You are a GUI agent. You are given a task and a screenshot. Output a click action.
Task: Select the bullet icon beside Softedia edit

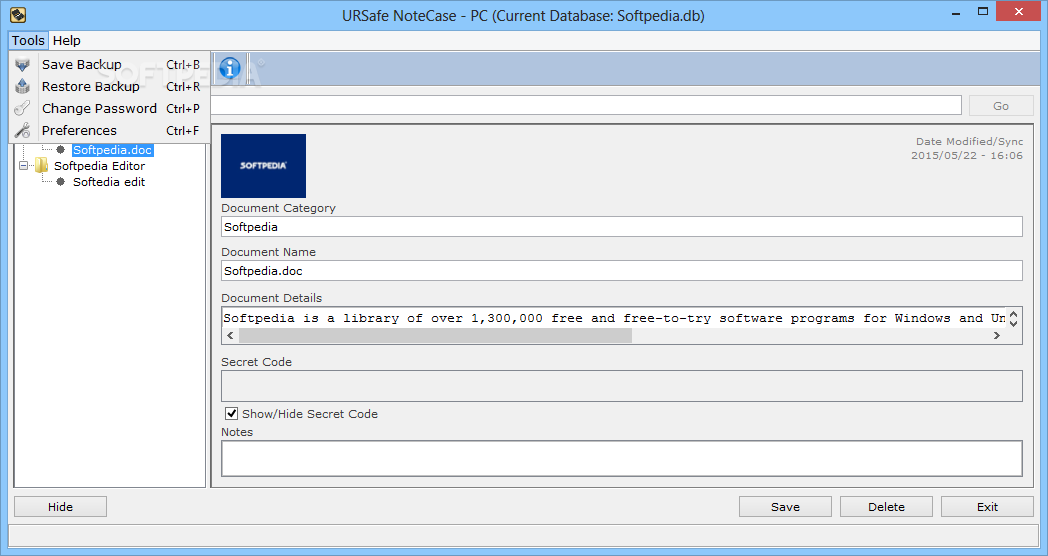coord(61,182)
